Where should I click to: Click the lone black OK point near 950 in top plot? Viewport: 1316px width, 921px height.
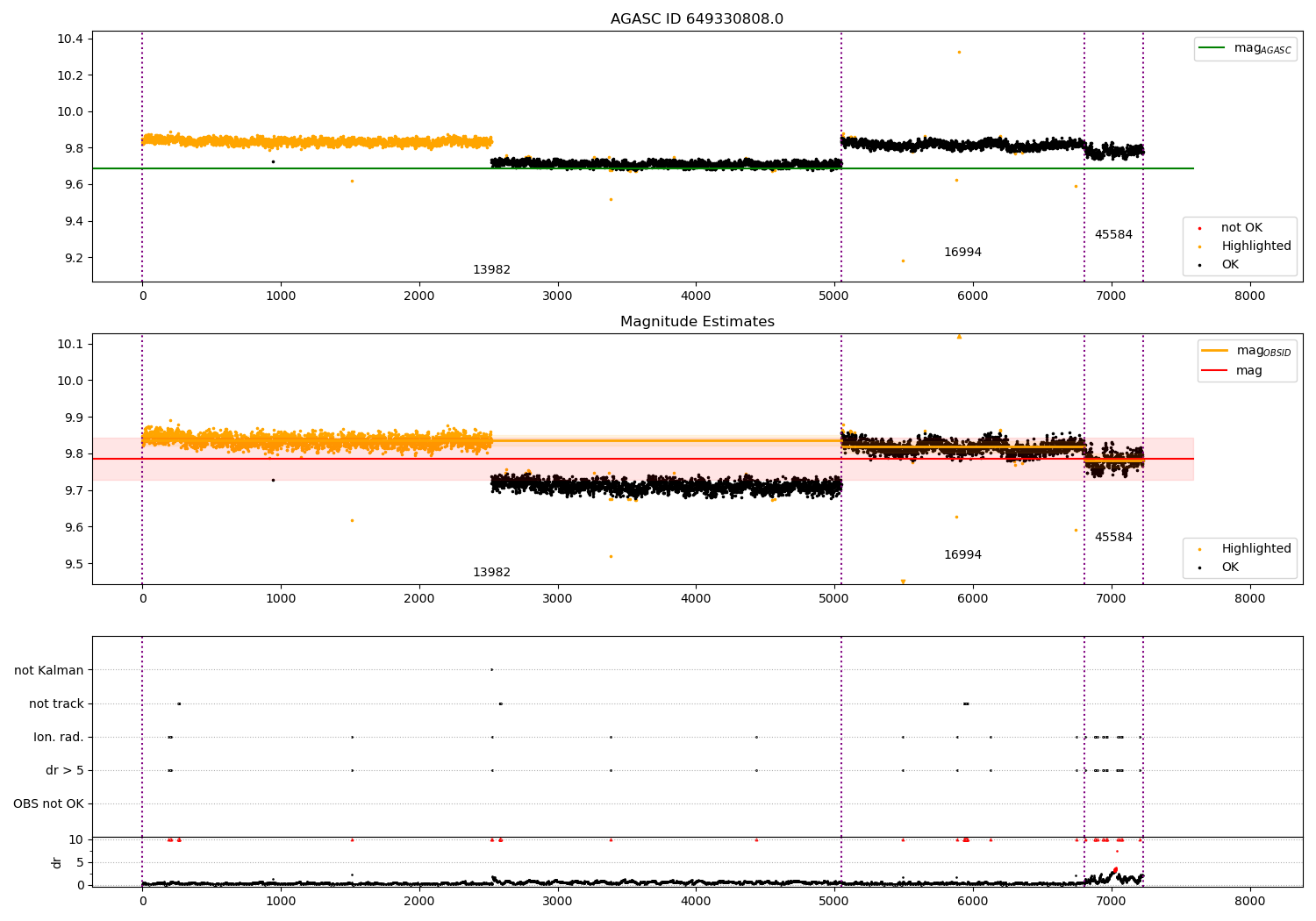(273, 161)
